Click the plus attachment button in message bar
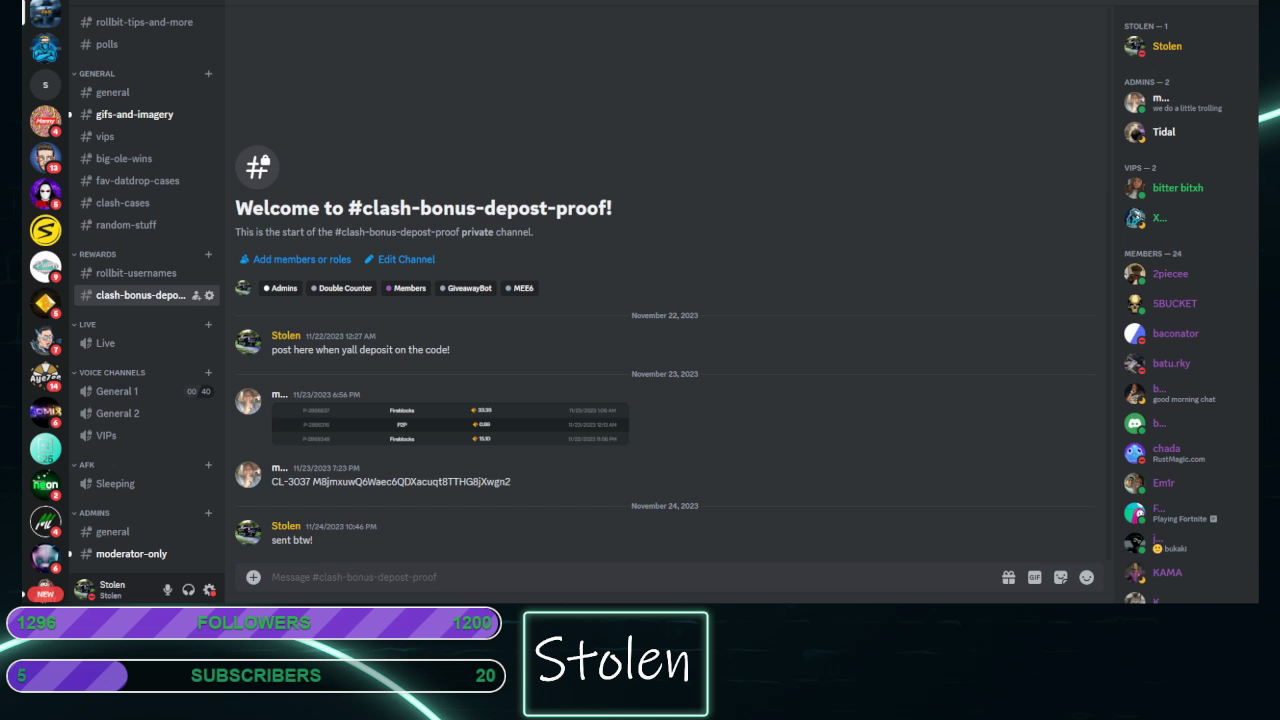 [253, 577]
